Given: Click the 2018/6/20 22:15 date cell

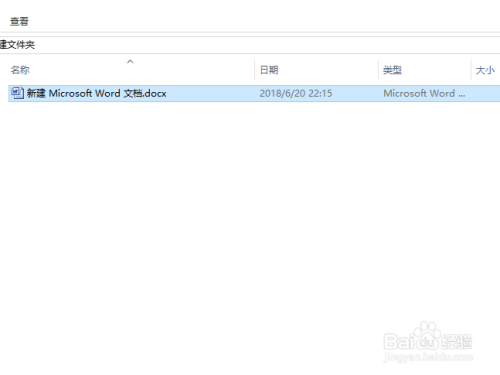Looking at the screenshot, I should [x=296, y=93].
